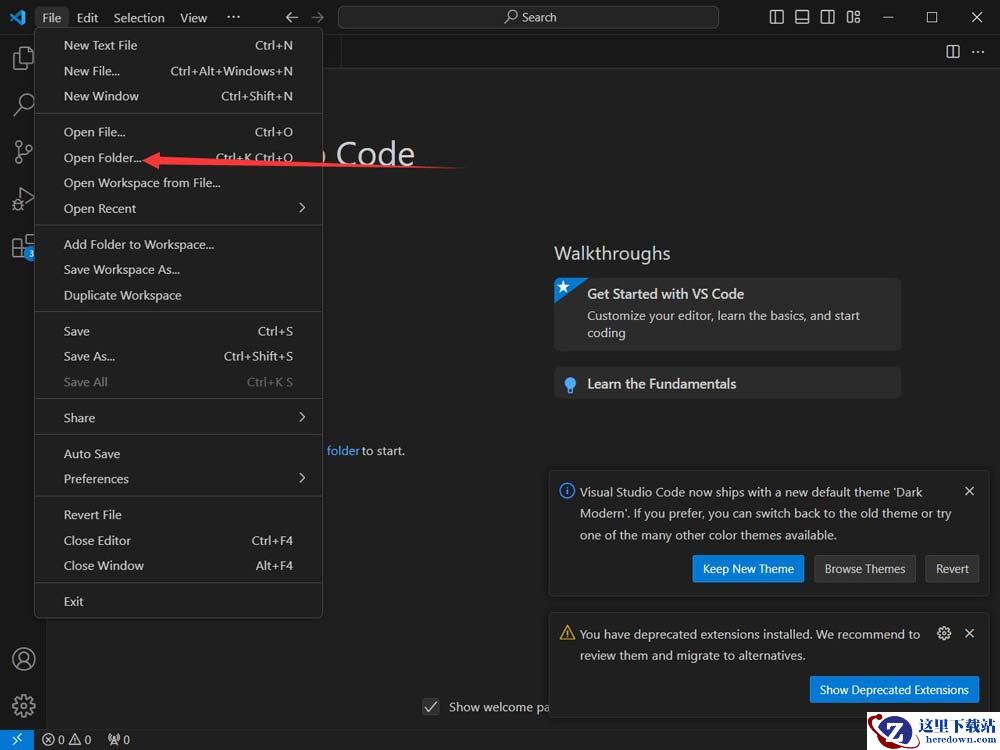Image resolution: width=1000 pixels, height=750 pixels.
Task: Choose New File... menu entry
Action: pyautogui.click(x=179, y=71)
